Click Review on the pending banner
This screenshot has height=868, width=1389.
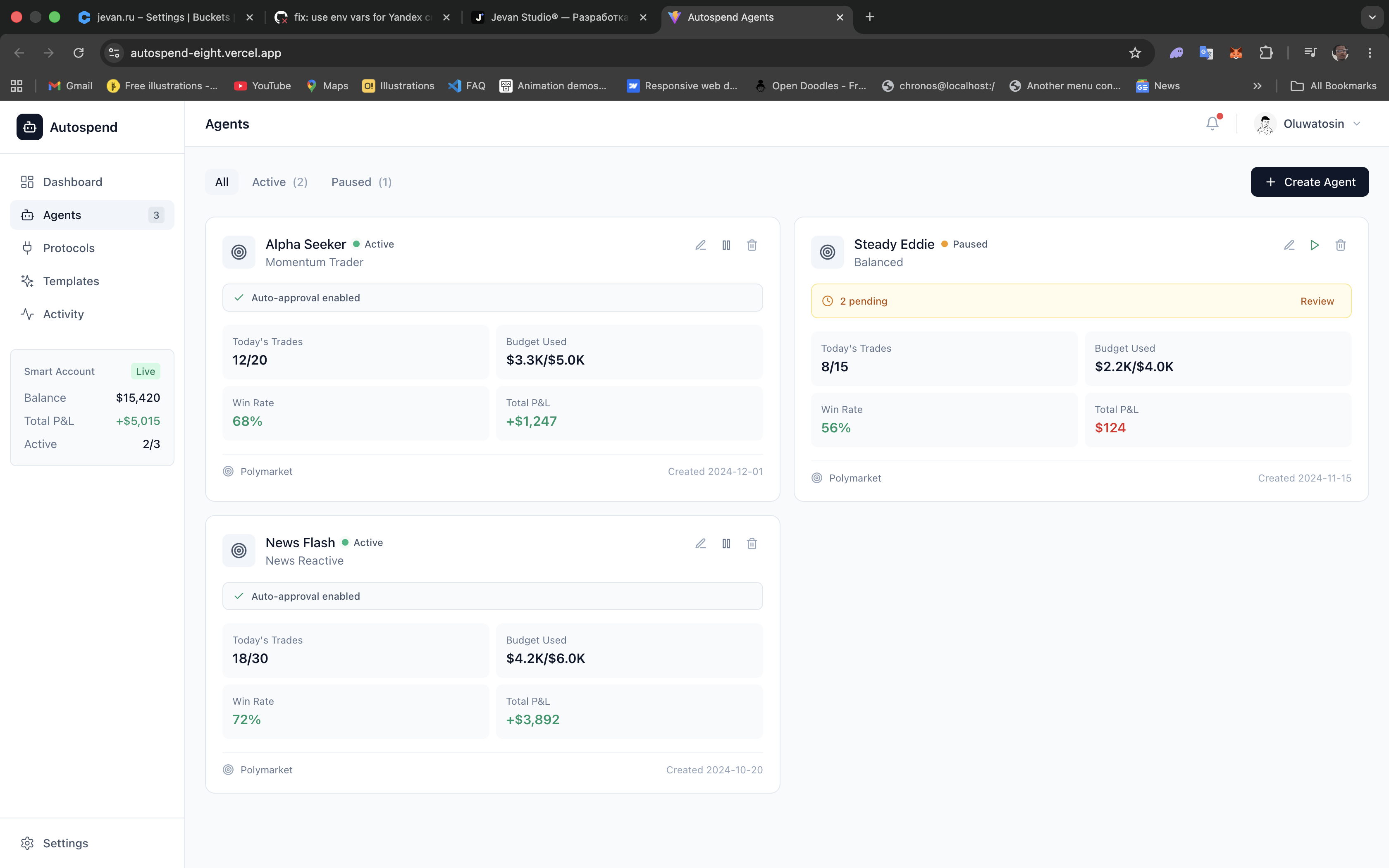1317,301
